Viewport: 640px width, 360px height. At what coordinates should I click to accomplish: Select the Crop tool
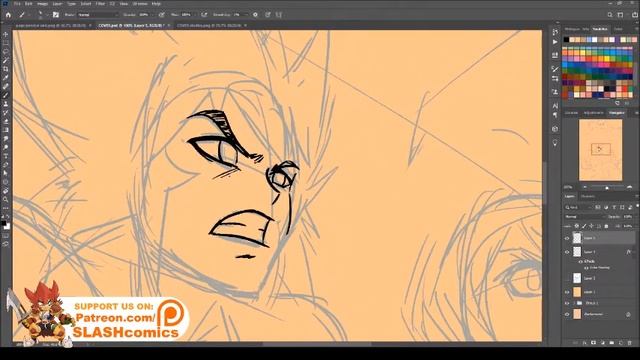(x=5, y=69)
